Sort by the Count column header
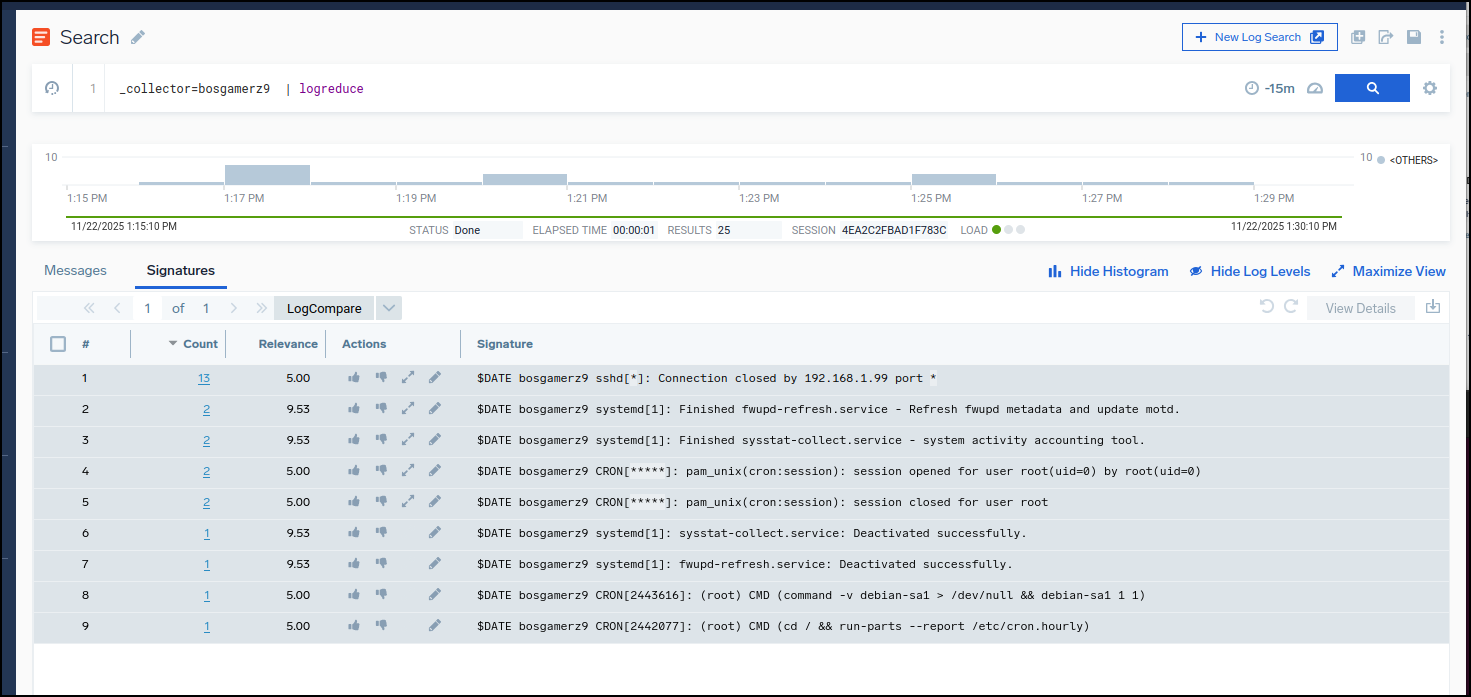The image size is (1471, 697). click(200, 344)
